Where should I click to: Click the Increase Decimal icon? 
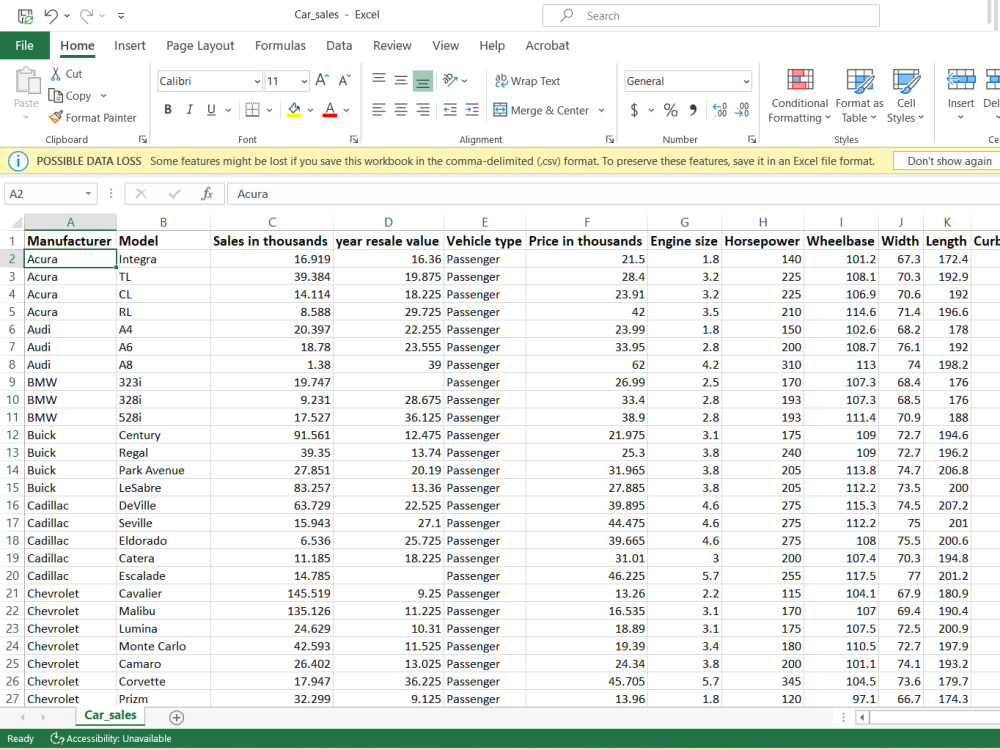(719, 110)
